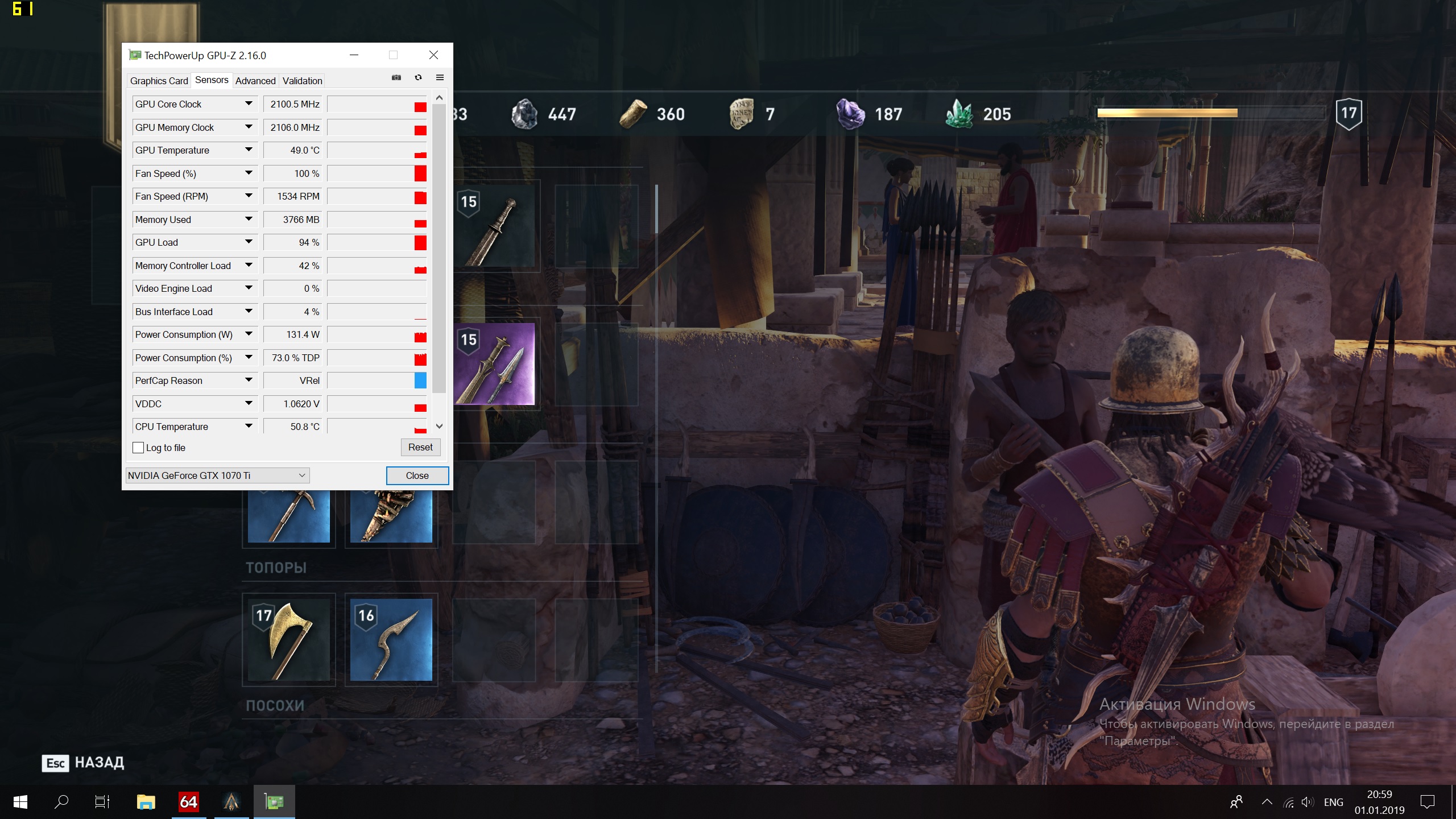Open GPU Memory Clock sensor dropdown
The image size is (1456, 819).
click(x=249, y=127)
